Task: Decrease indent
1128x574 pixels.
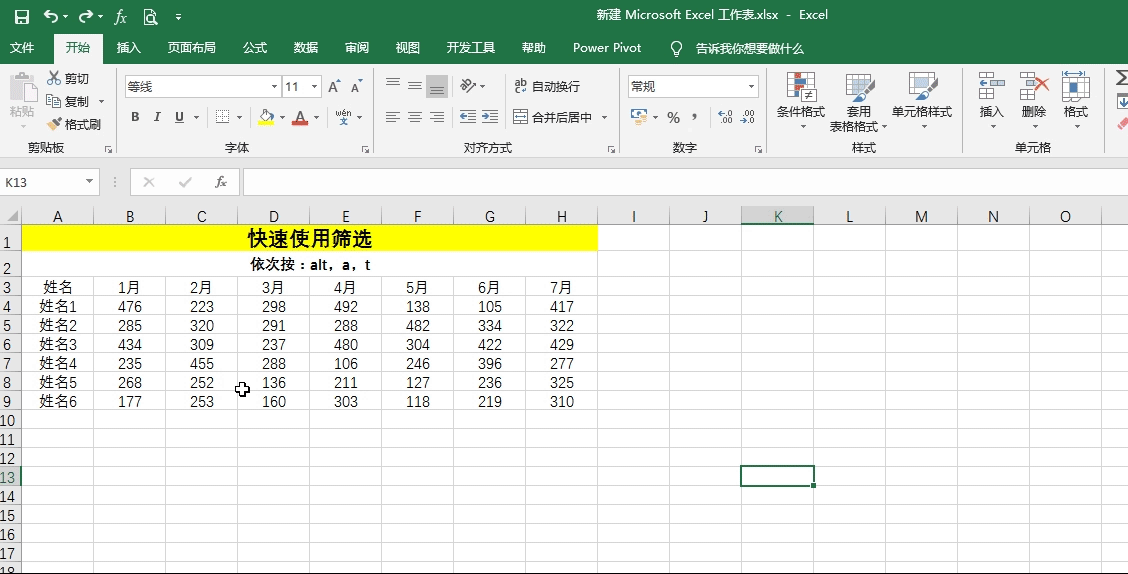Action: [x=468, y=117]
